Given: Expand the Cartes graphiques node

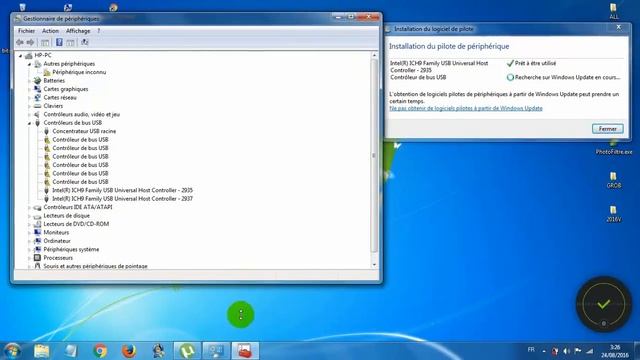Looking at the screenshot, I should click(29, 89).
